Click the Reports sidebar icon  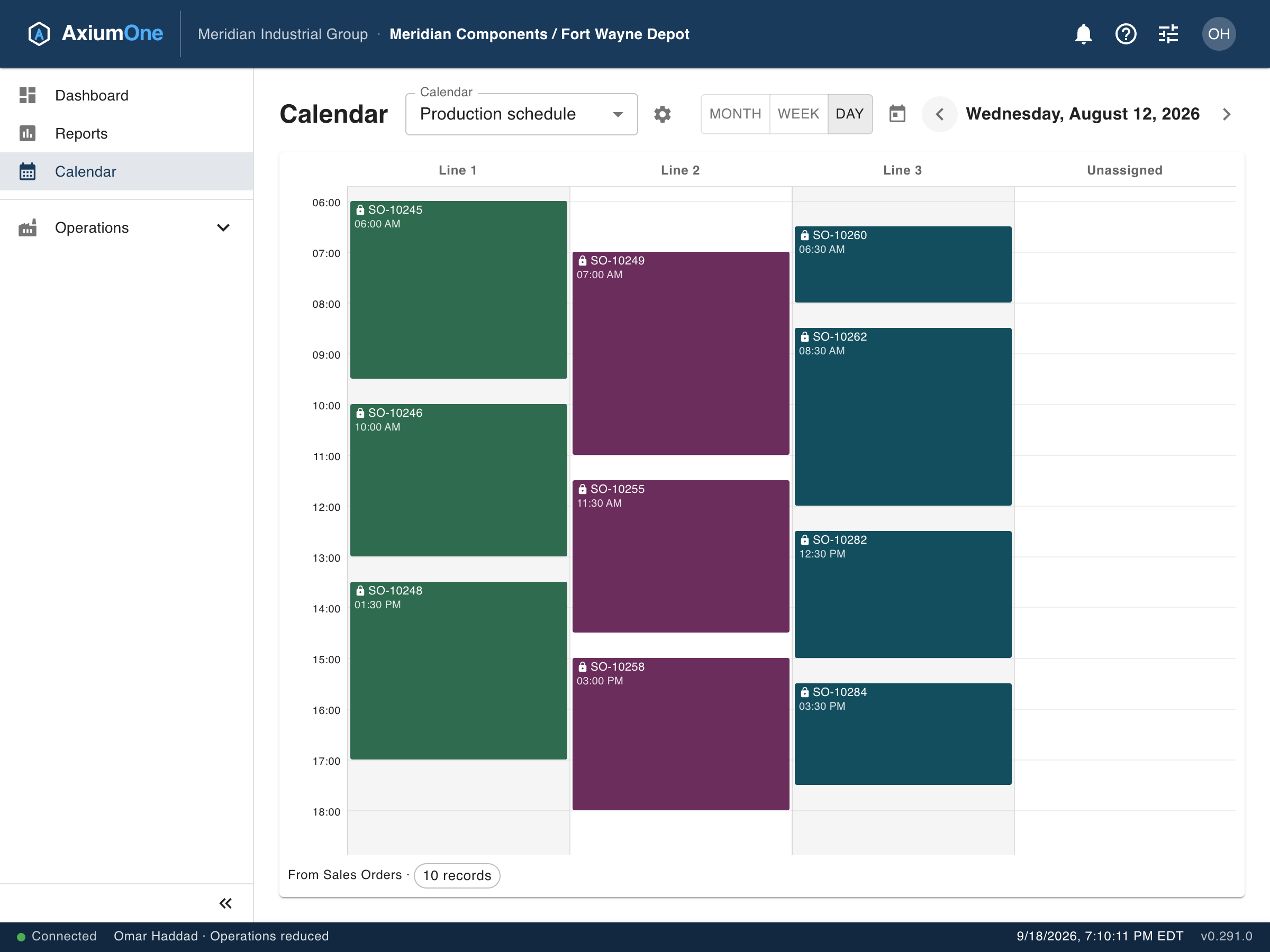pyautogui.click(x=28, y=133)
